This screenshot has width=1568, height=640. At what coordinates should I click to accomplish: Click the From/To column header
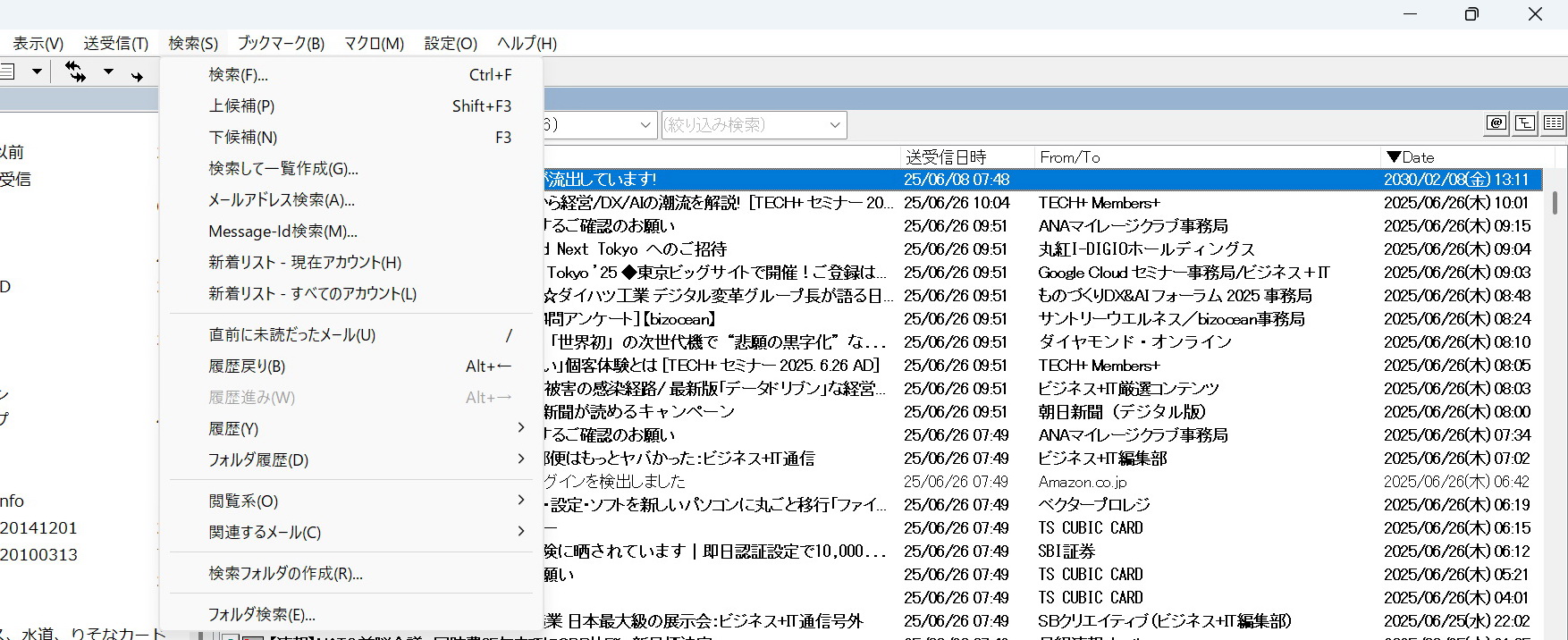(1069, 157)
